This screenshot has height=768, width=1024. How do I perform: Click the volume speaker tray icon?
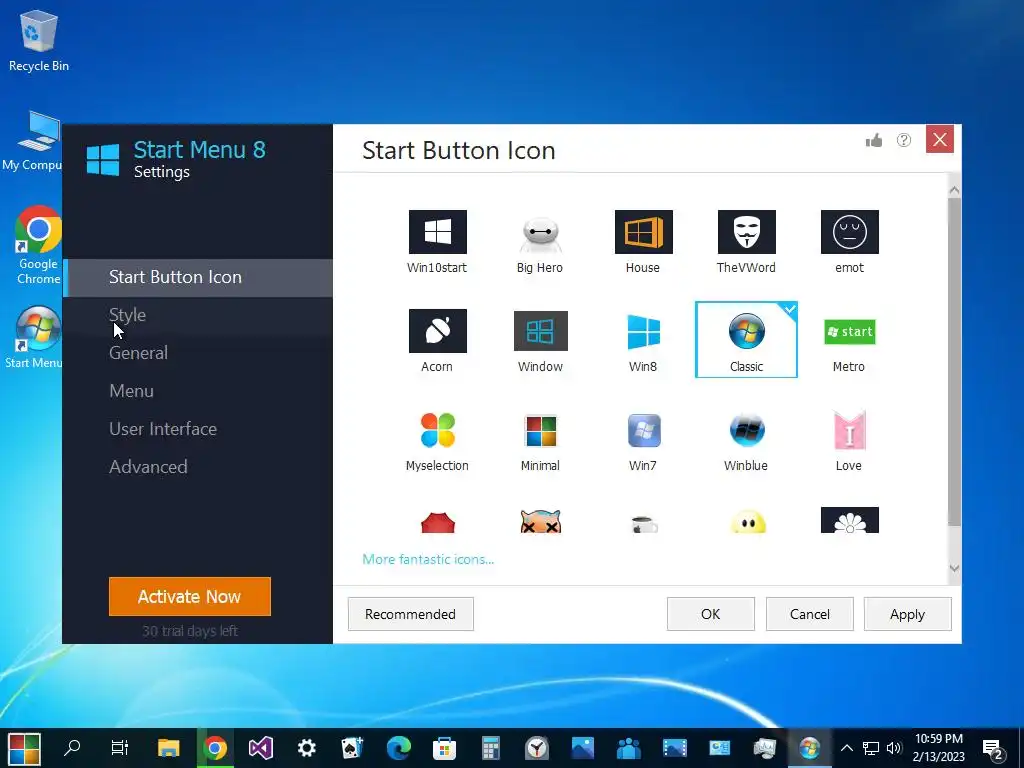tap(894, 748)
